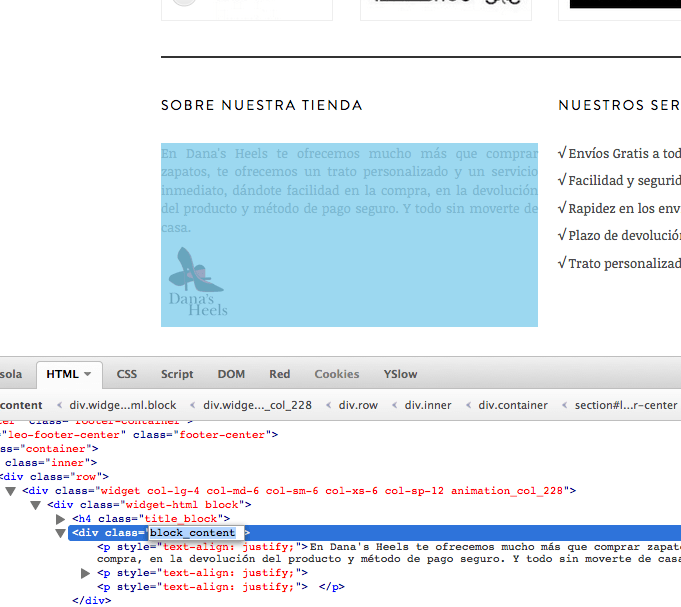
Task: Click the NUESTROS SER heading
Action: pos(619,106)
